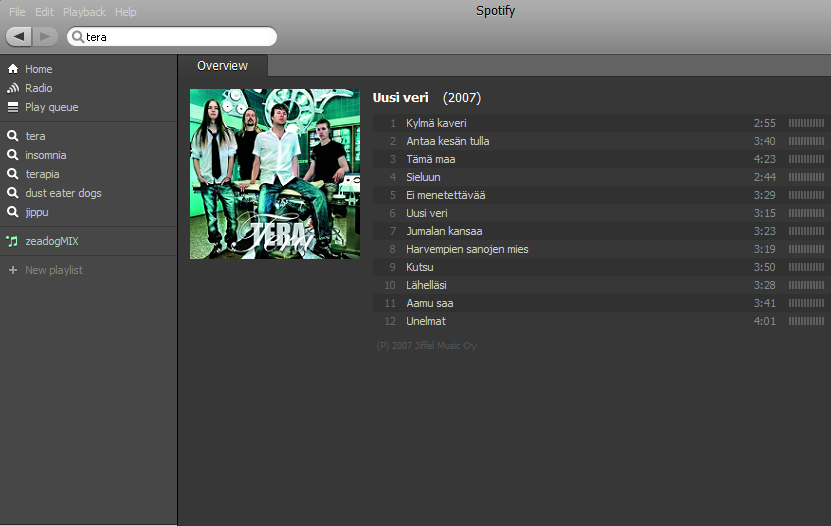Screen dimensions: 831x526
Task: Click search icon beside 'insomnia'
Action: [13, 155]
